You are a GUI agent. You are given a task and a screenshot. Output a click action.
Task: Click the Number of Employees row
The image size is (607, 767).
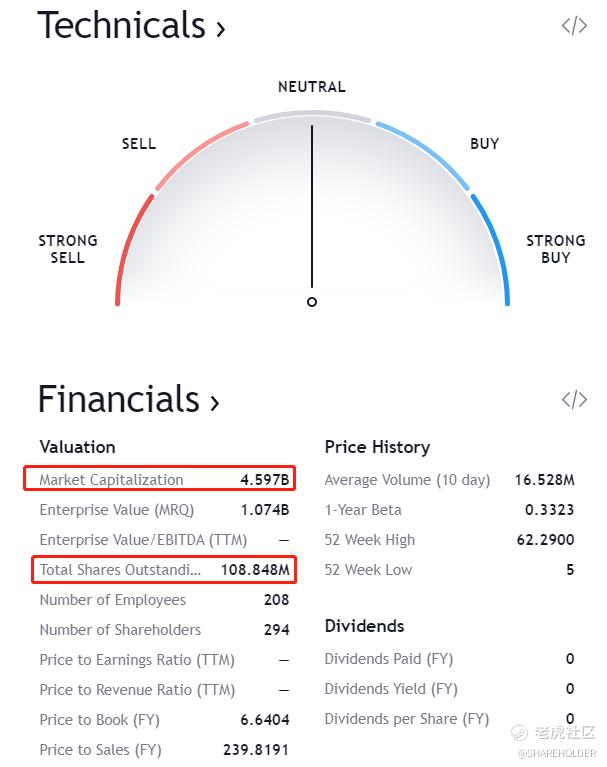click(164, 600)
